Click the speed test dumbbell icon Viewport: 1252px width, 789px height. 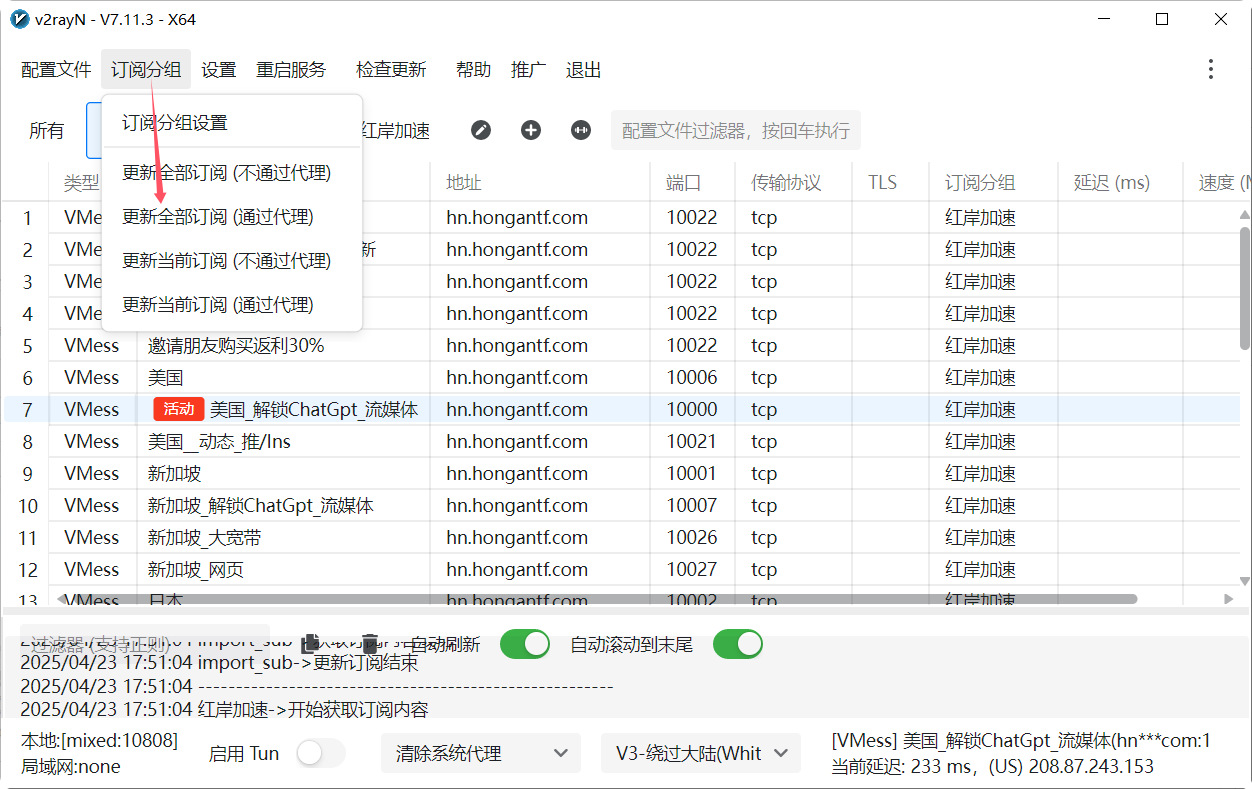click(x=580, y=130)
